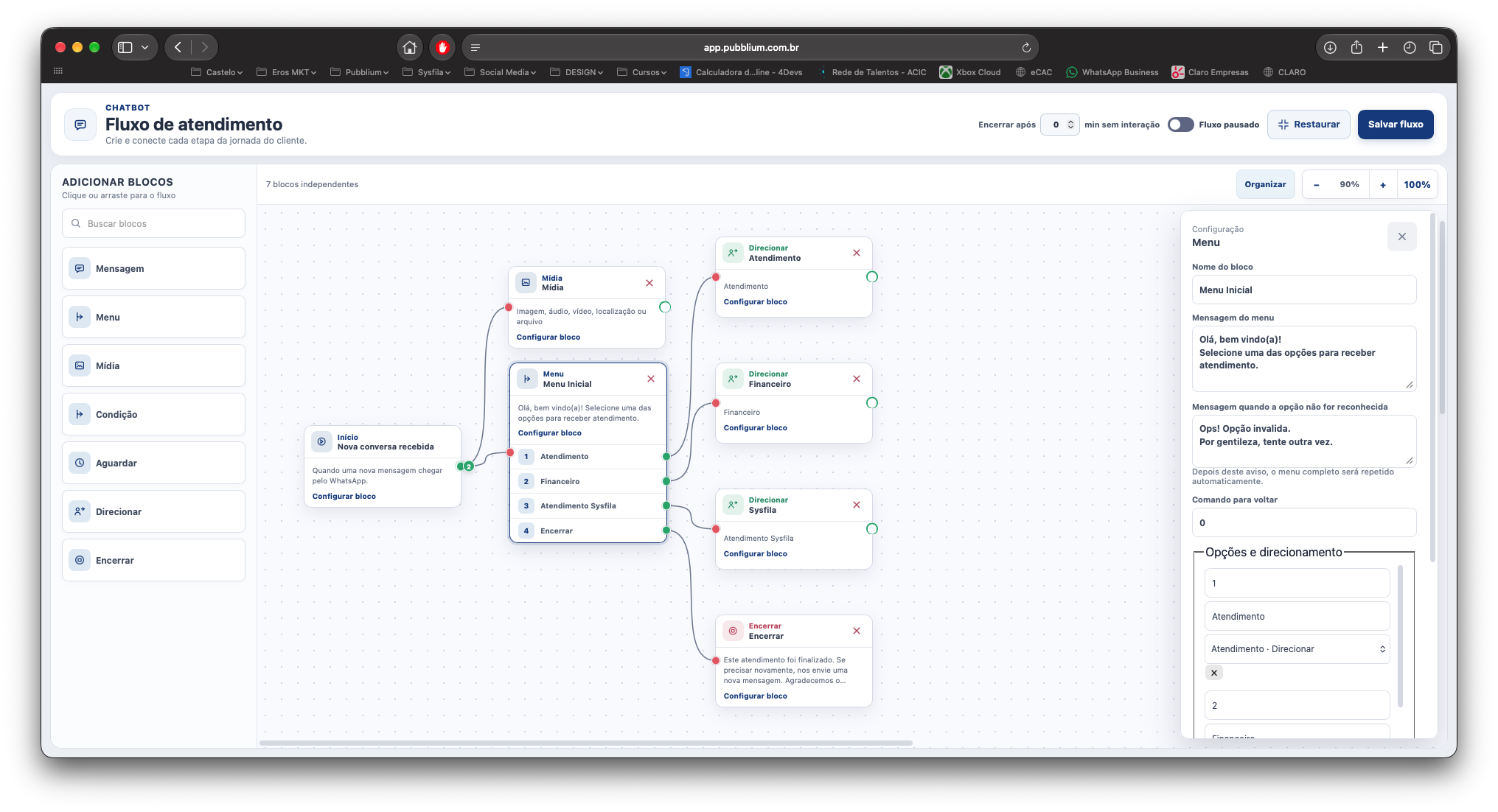Remove the Menu Inicial block
The height and width of the screenshot is (812, 1498).
651,379
